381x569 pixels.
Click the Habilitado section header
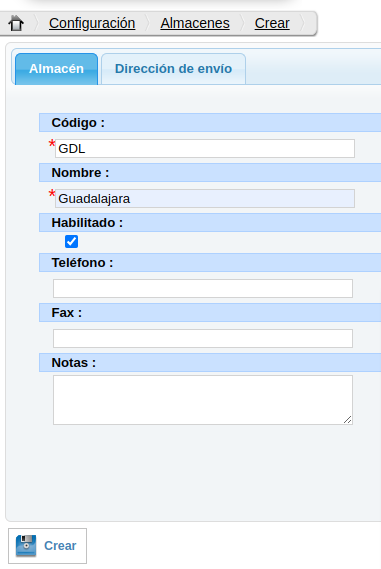click(x=210, y=222)
